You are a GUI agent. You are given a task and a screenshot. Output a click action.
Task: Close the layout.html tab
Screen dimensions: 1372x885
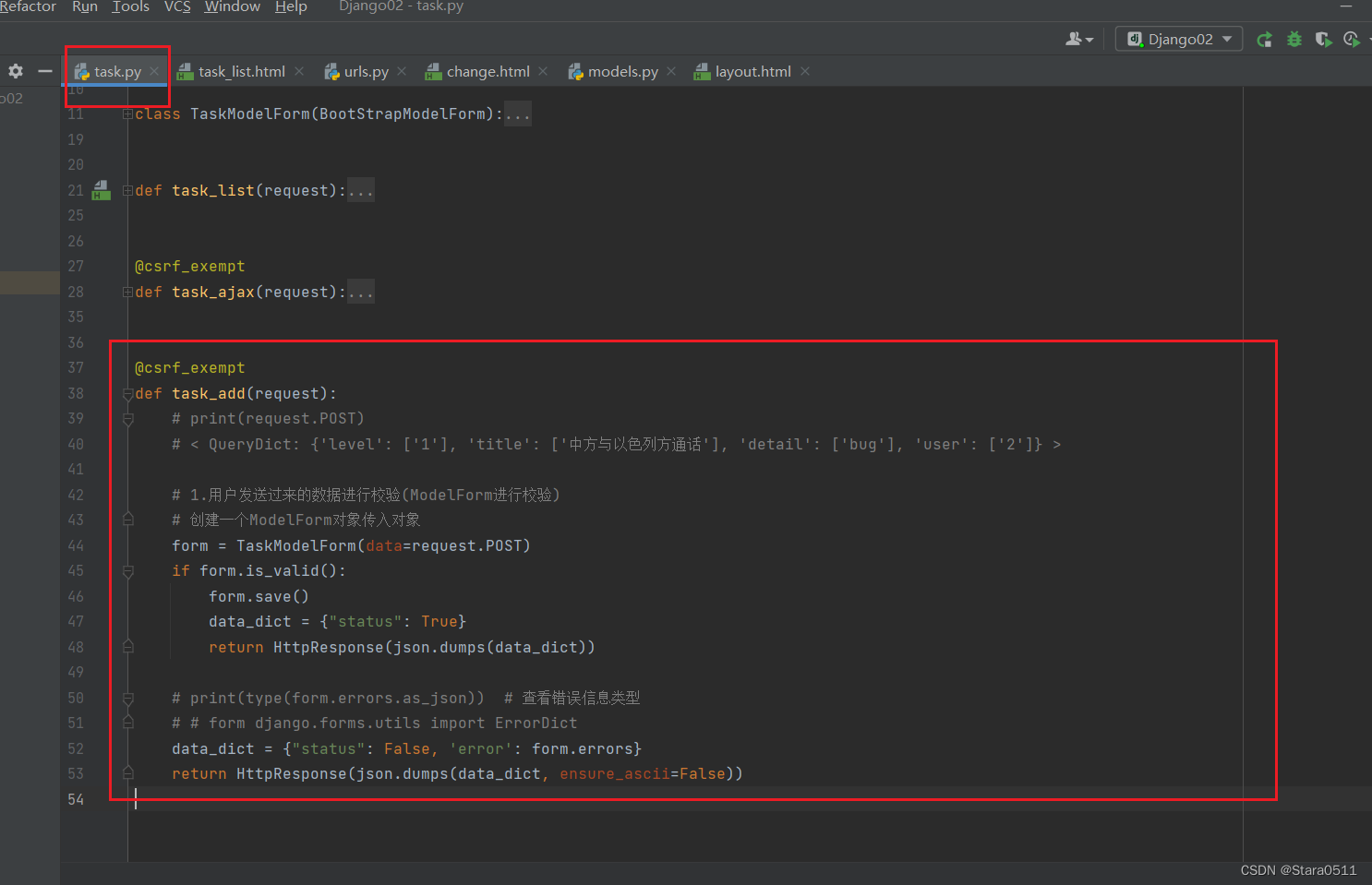[x=805, y=71]
